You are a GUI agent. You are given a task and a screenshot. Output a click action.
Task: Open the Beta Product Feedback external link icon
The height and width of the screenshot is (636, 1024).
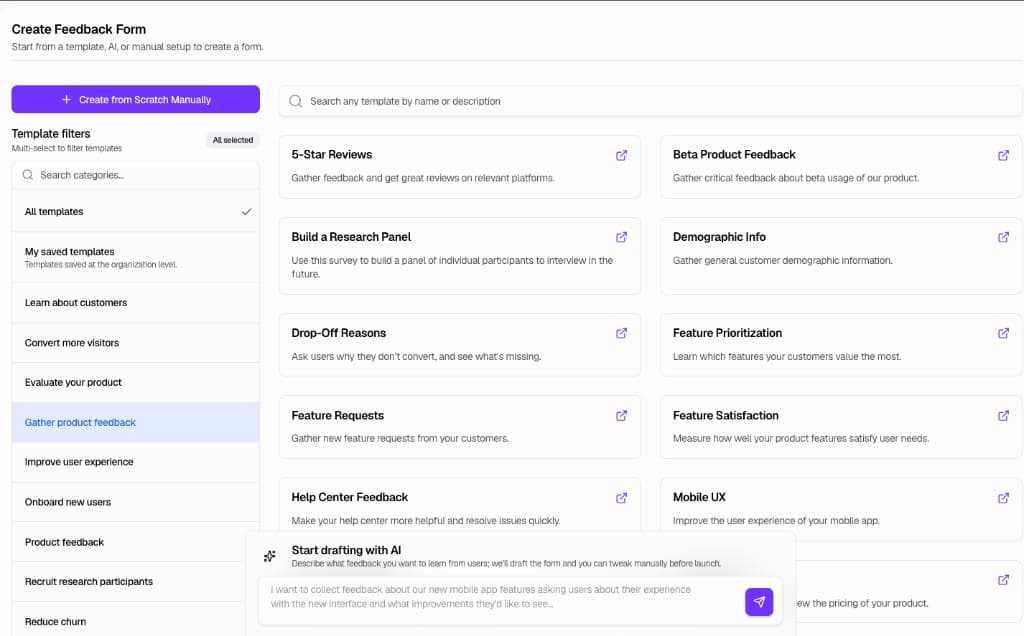tap(1003, 155)
